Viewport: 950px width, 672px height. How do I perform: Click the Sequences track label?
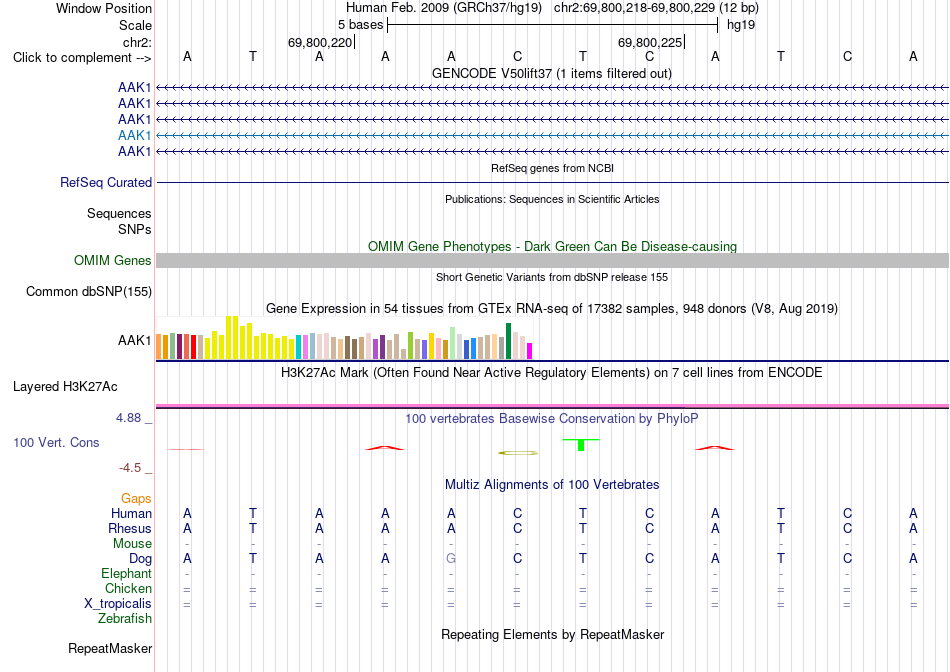119,213
